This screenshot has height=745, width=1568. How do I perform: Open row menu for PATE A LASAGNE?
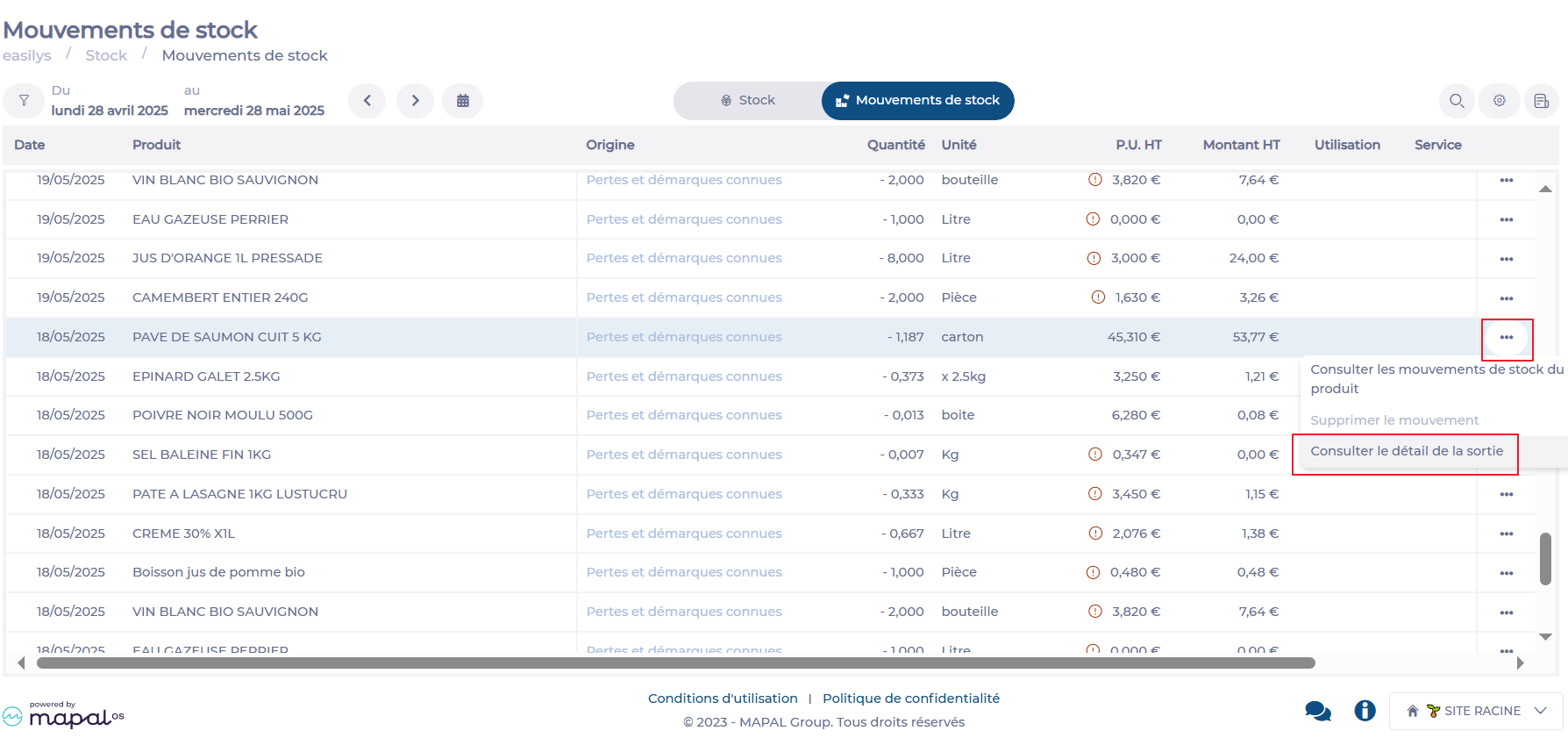(x=1507, y=494)
